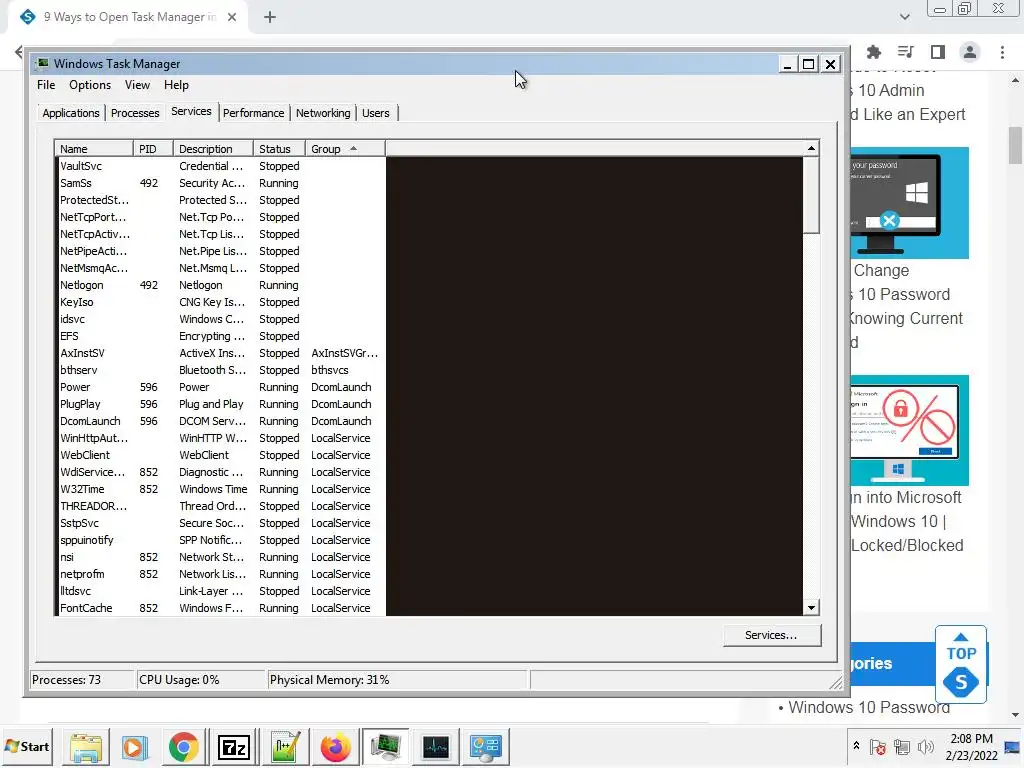Switch to the Applications tab
The height and width of the screenshot is (768, 1024).
tap(71, 113)
